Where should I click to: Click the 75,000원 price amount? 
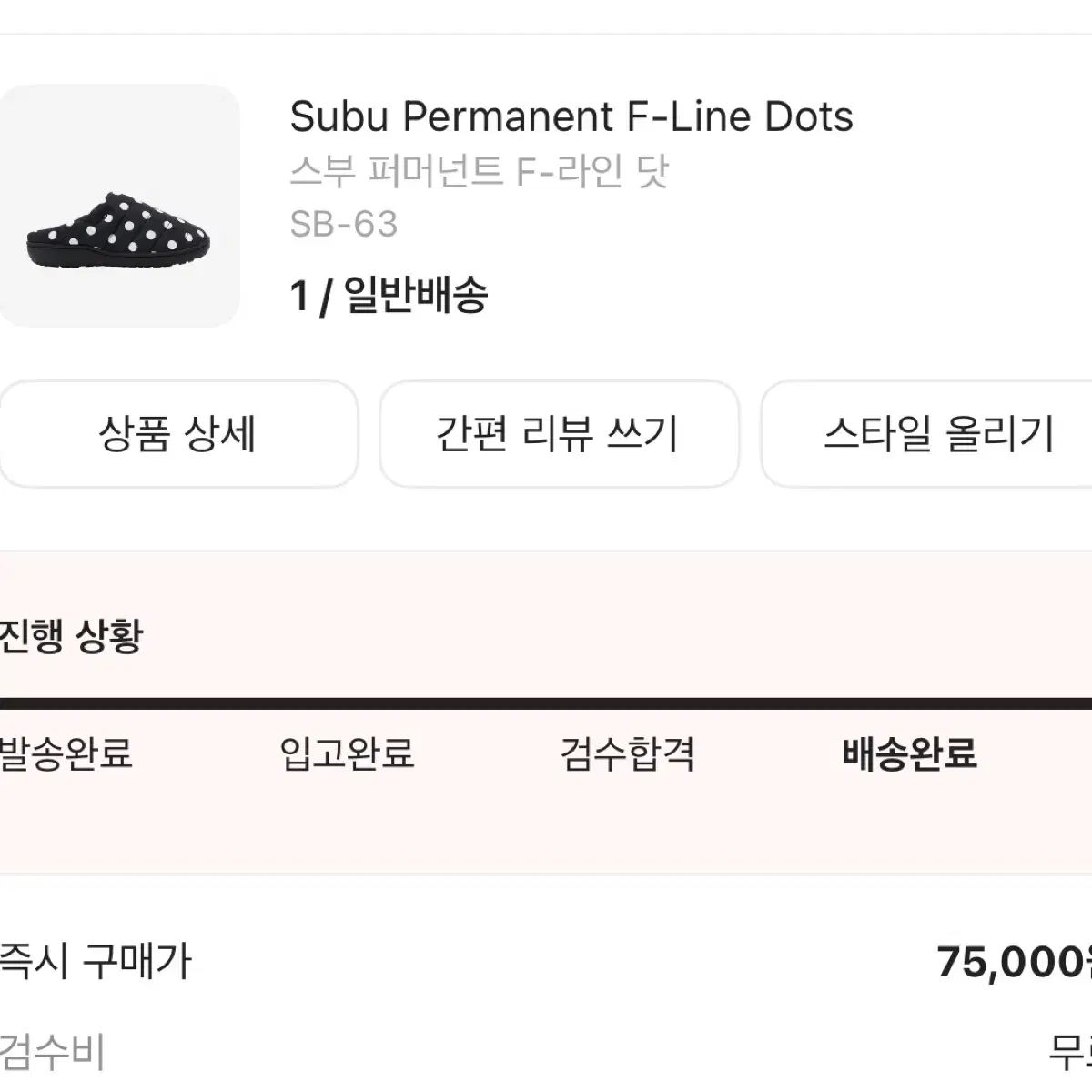(x=1014, y=961)
